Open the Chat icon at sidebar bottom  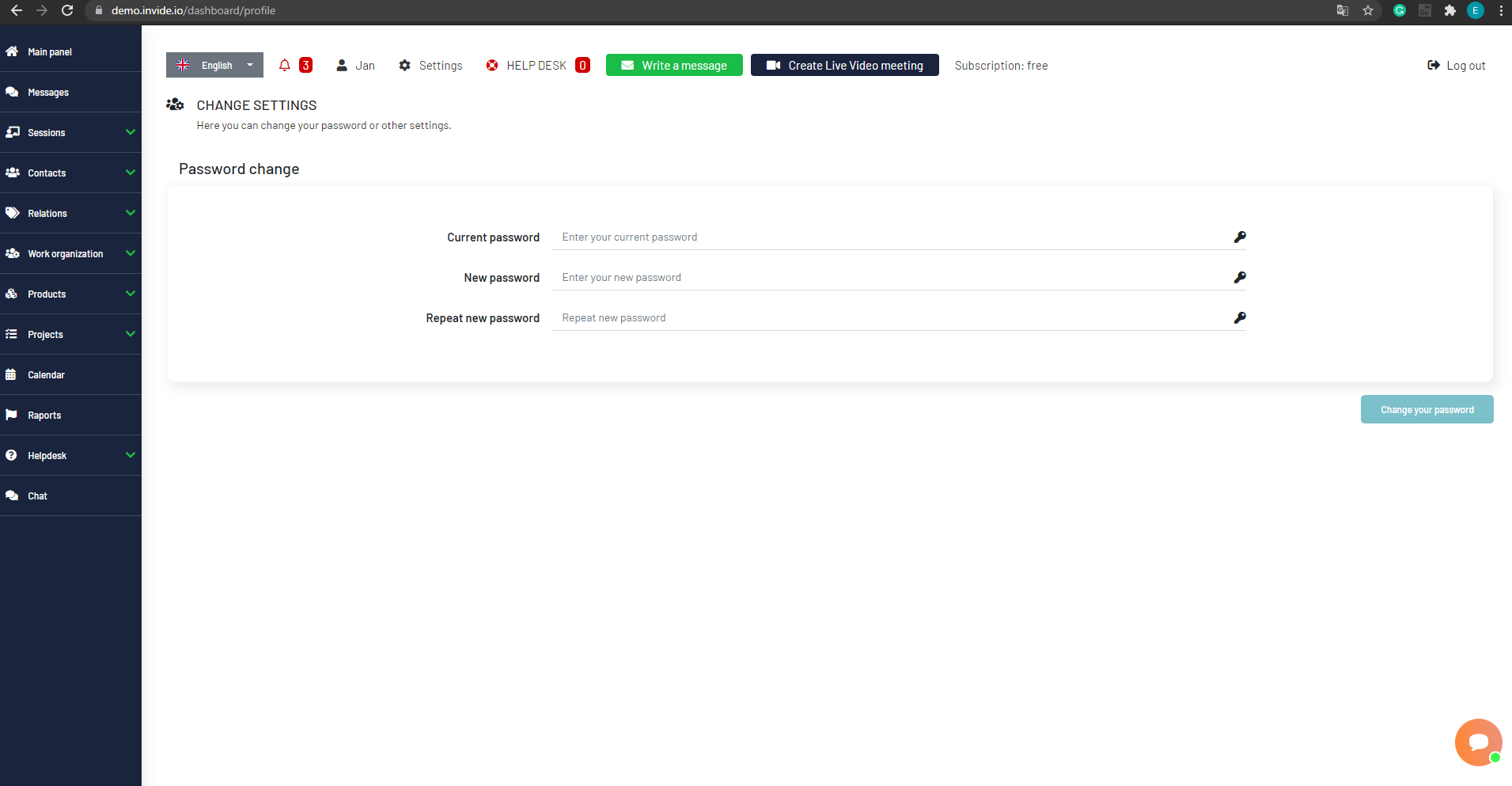tap(12, 496)
